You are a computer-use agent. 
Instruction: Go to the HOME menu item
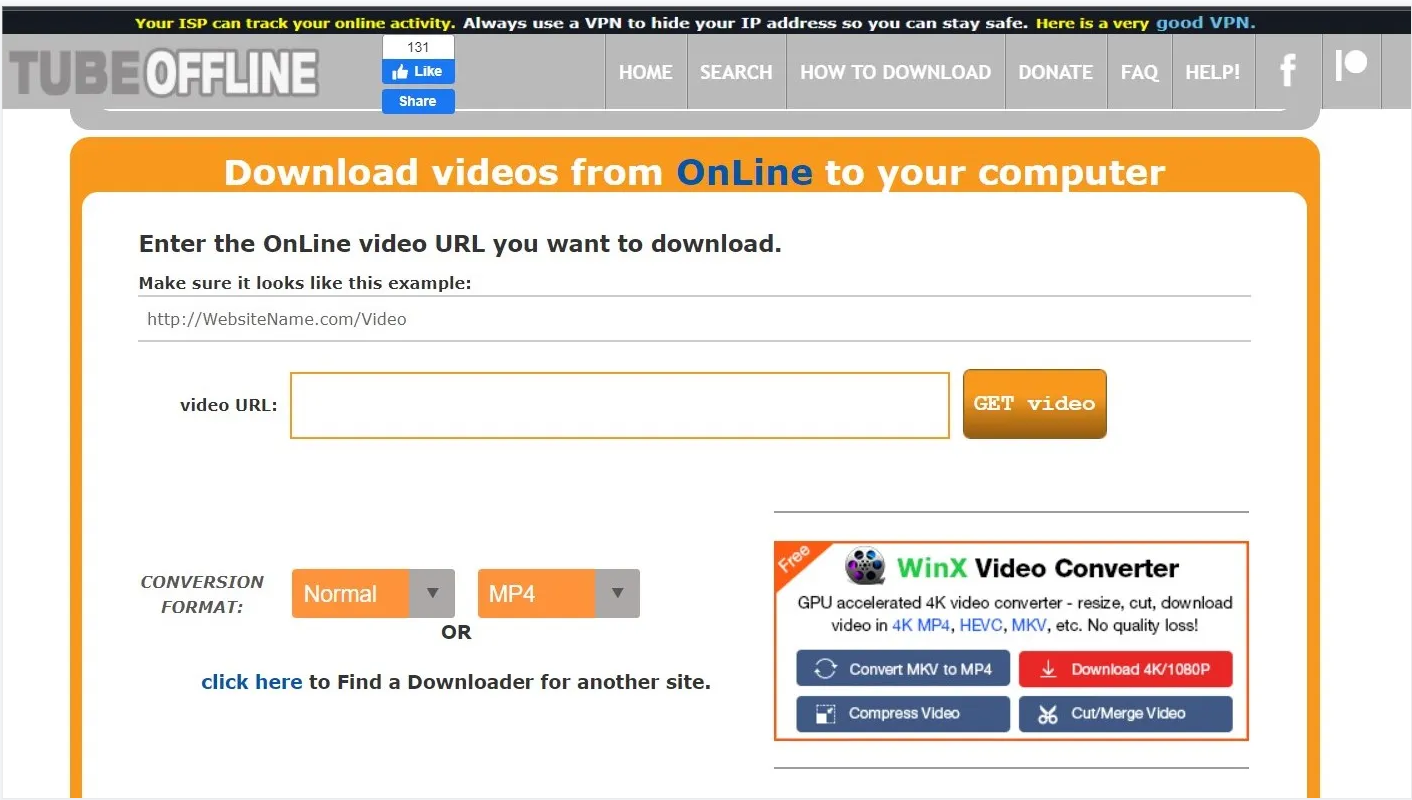645,72
